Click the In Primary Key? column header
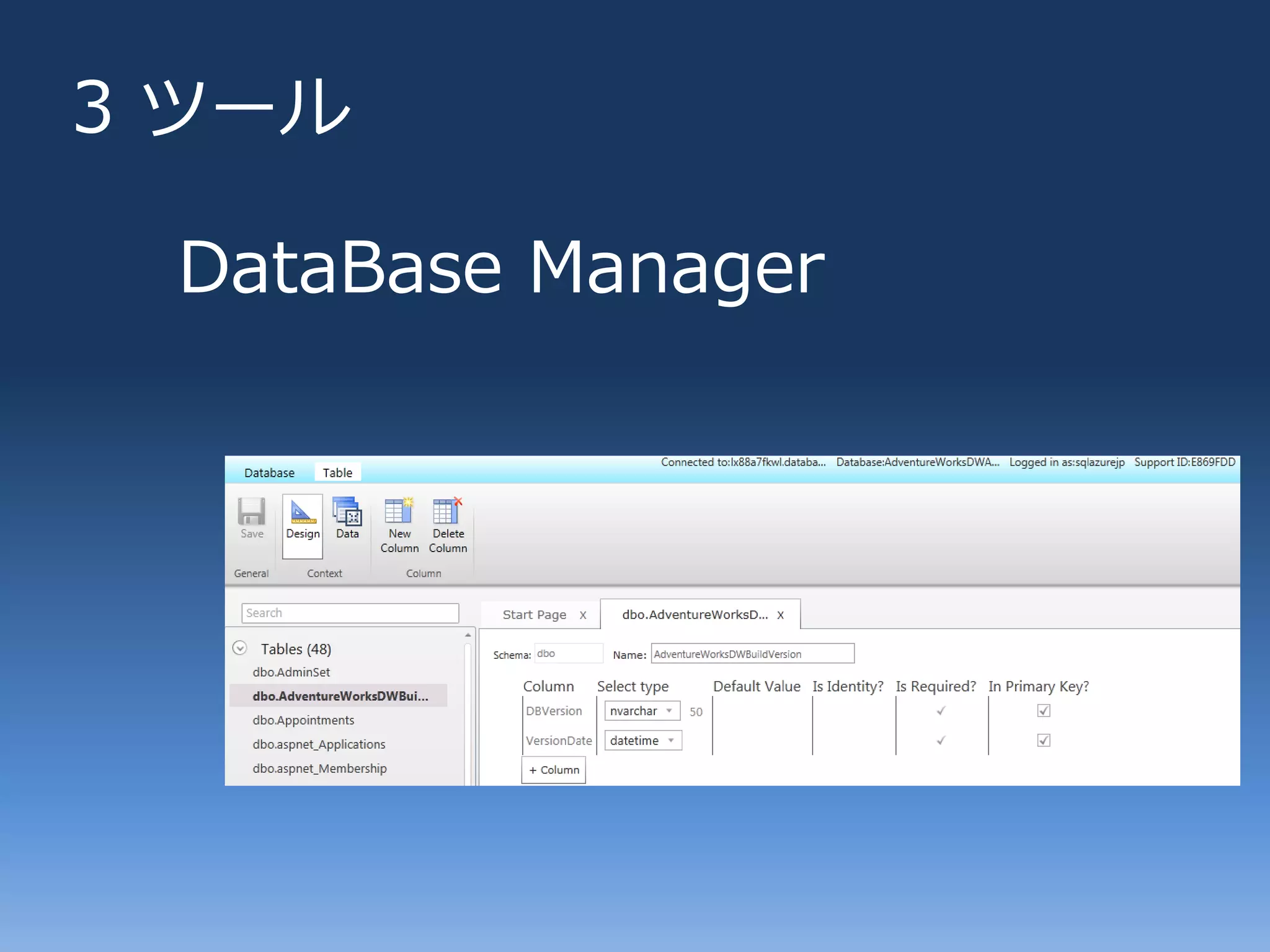 tap(1039, 687)
